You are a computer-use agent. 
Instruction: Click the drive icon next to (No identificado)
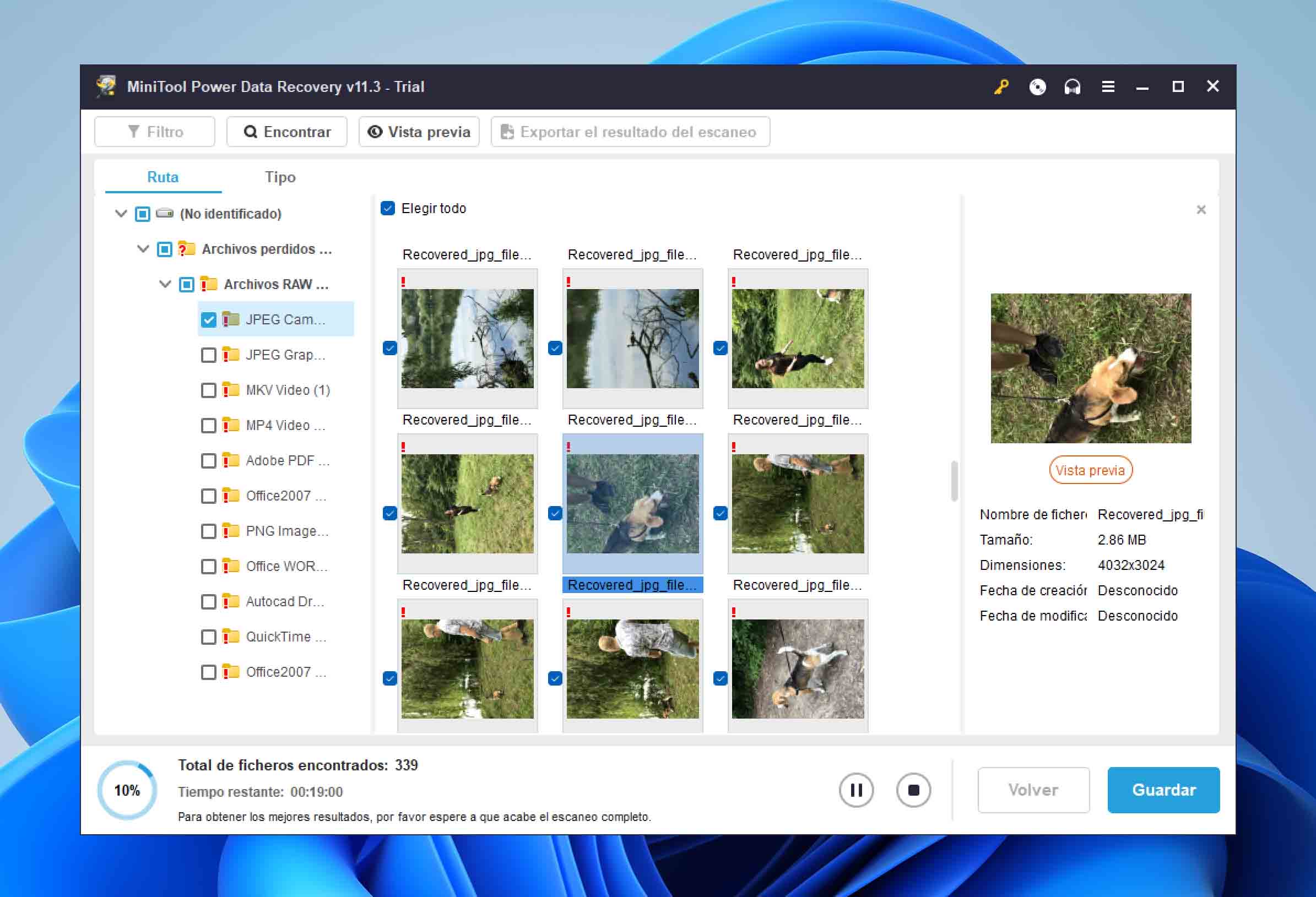tap(164, 213)
